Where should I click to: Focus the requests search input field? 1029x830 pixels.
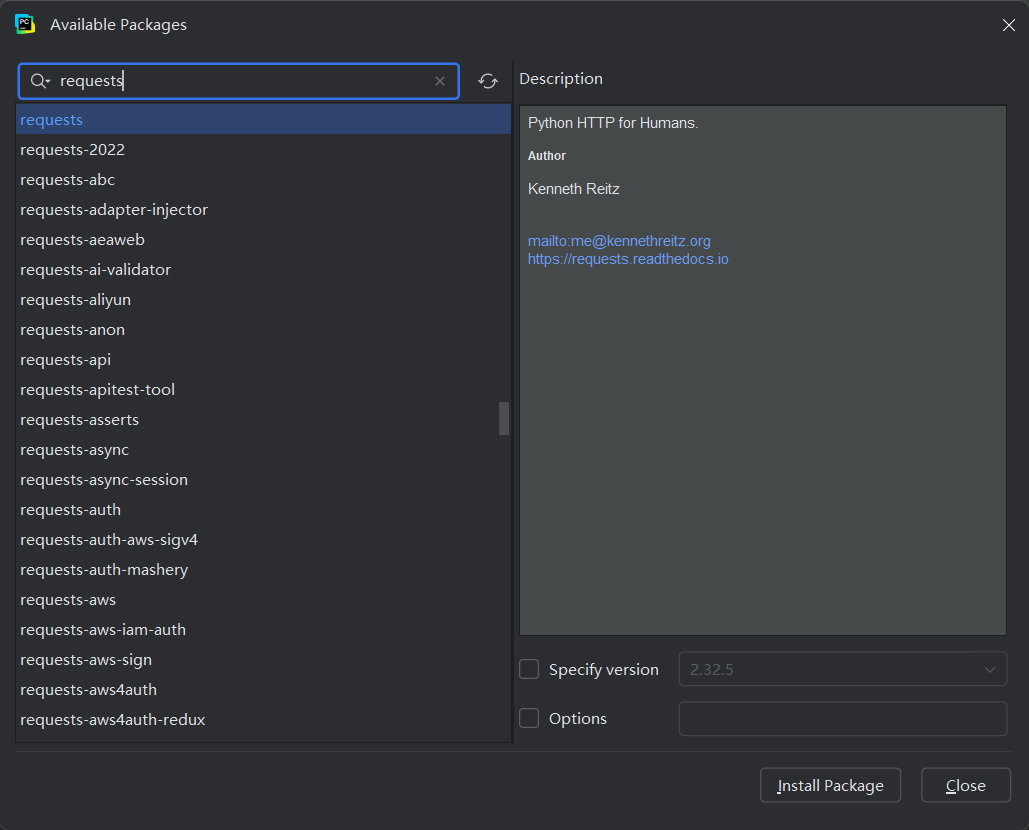[x=238, y=81]
